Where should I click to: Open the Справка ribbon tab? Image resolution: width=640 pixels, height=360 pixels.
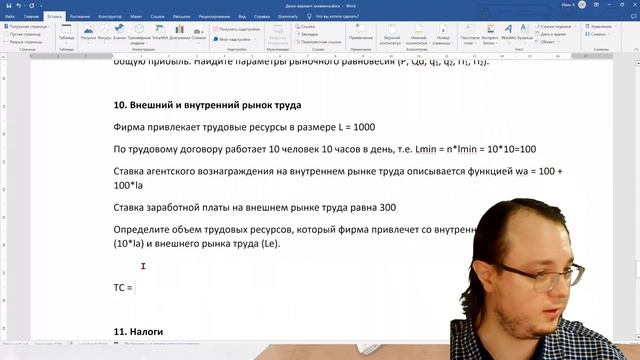pyautogui.click(x=262, y=17)
